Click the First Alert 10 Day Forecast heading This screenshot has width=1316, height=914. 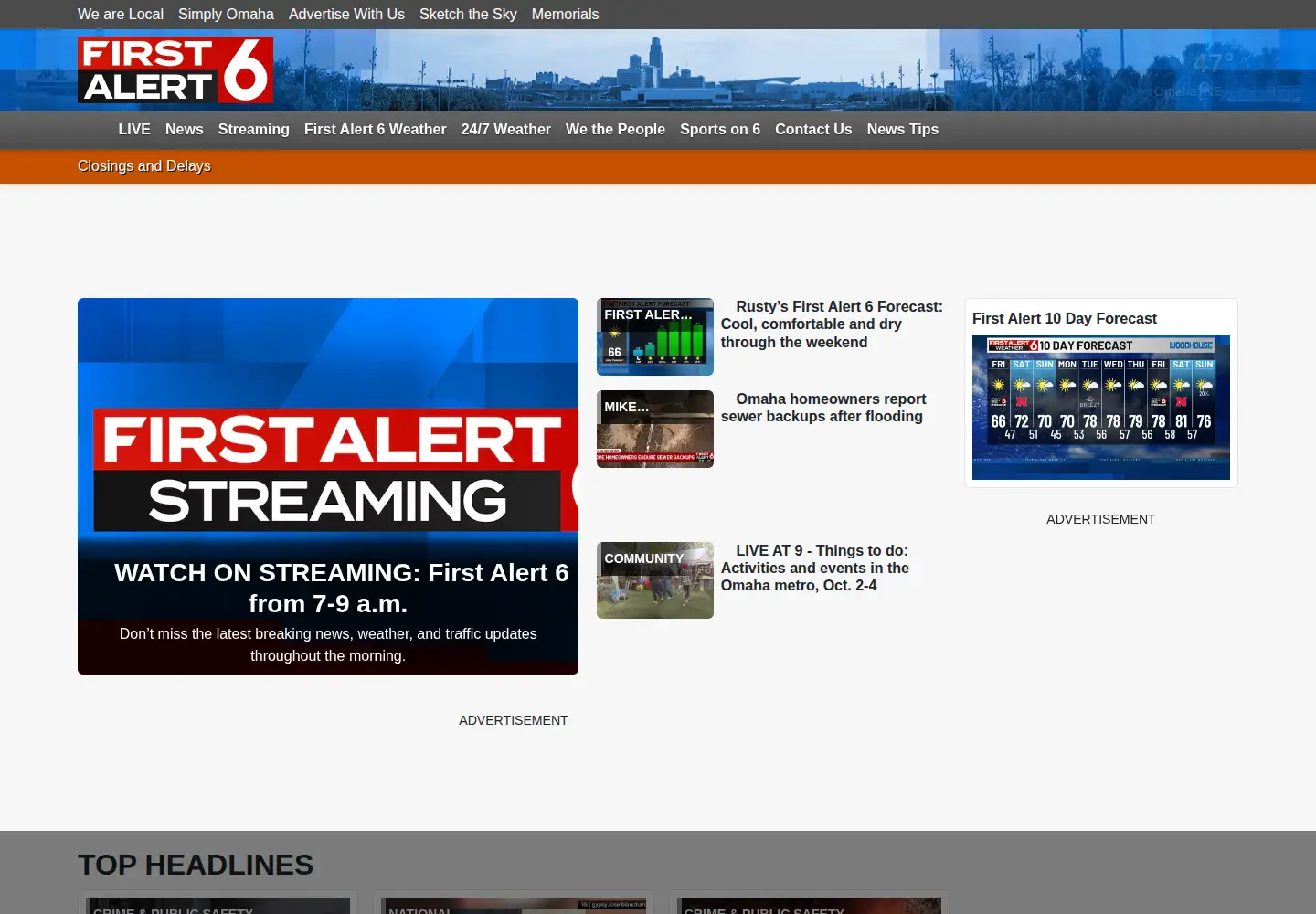pos(1065,319)
